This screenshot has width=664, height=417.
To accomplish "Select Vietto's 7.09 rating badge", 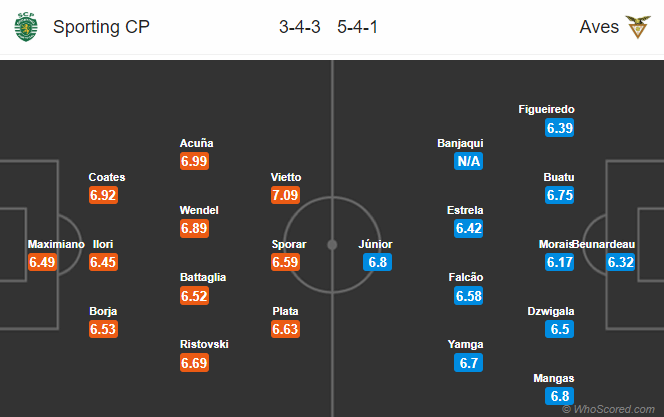I will pos(285,195).
